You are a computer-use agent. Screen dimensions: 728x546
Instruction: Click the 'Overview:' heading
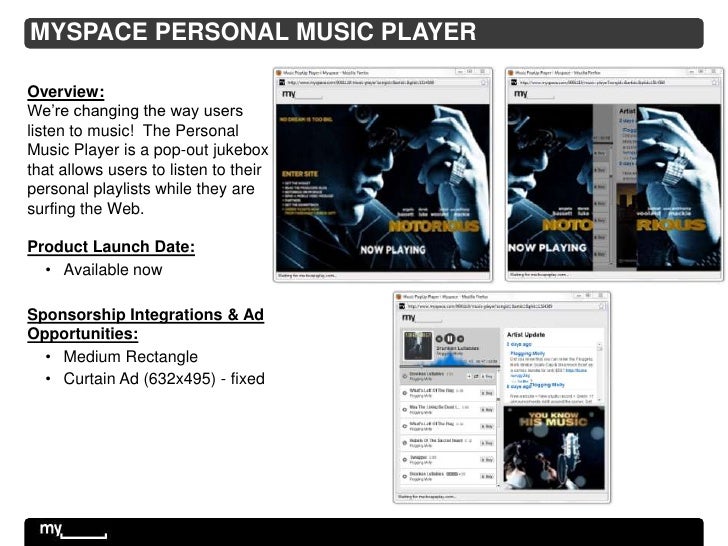(65, 91)
